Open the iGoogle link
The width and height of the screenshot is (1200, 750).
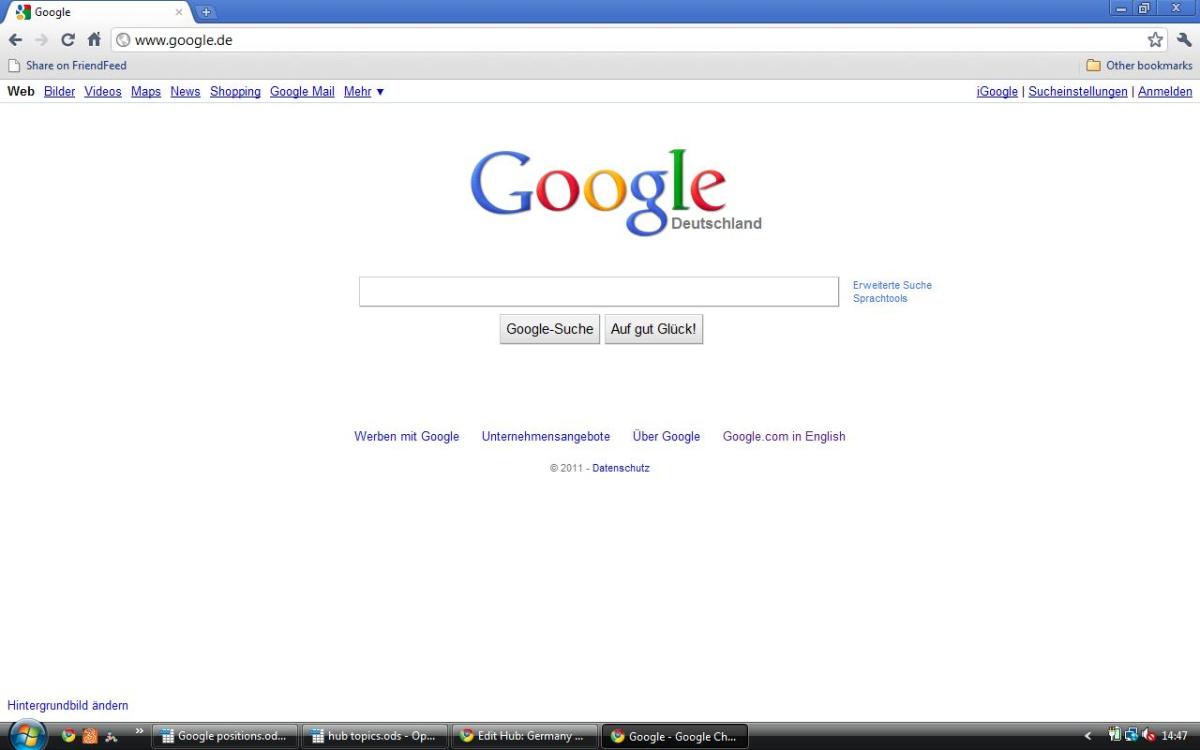point(997,91)
